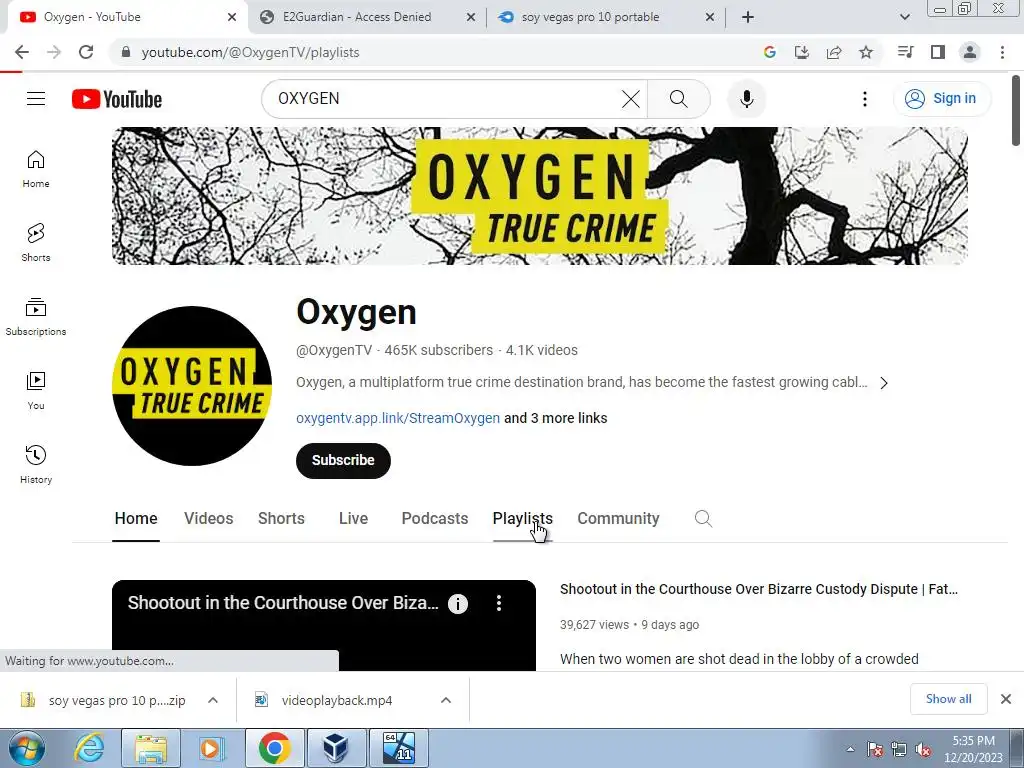
Task: Launch Internet Explorer from taskbar
Action: tap(89, 748)
